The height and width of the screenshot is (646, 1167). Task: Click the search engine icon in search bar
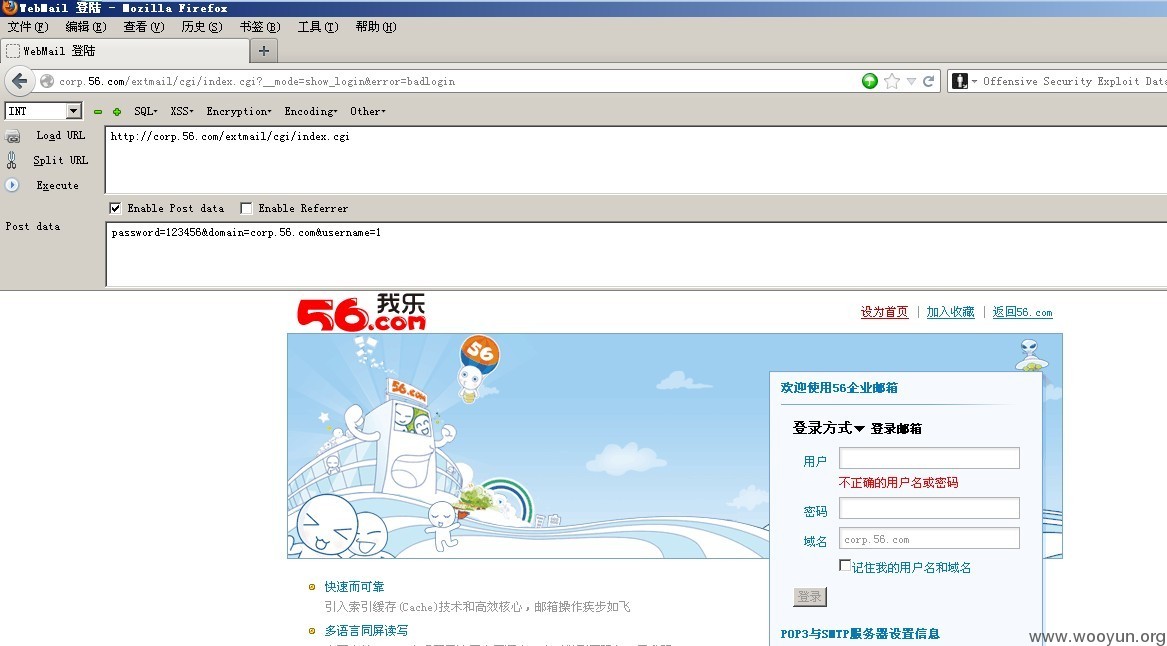point(960,81)
